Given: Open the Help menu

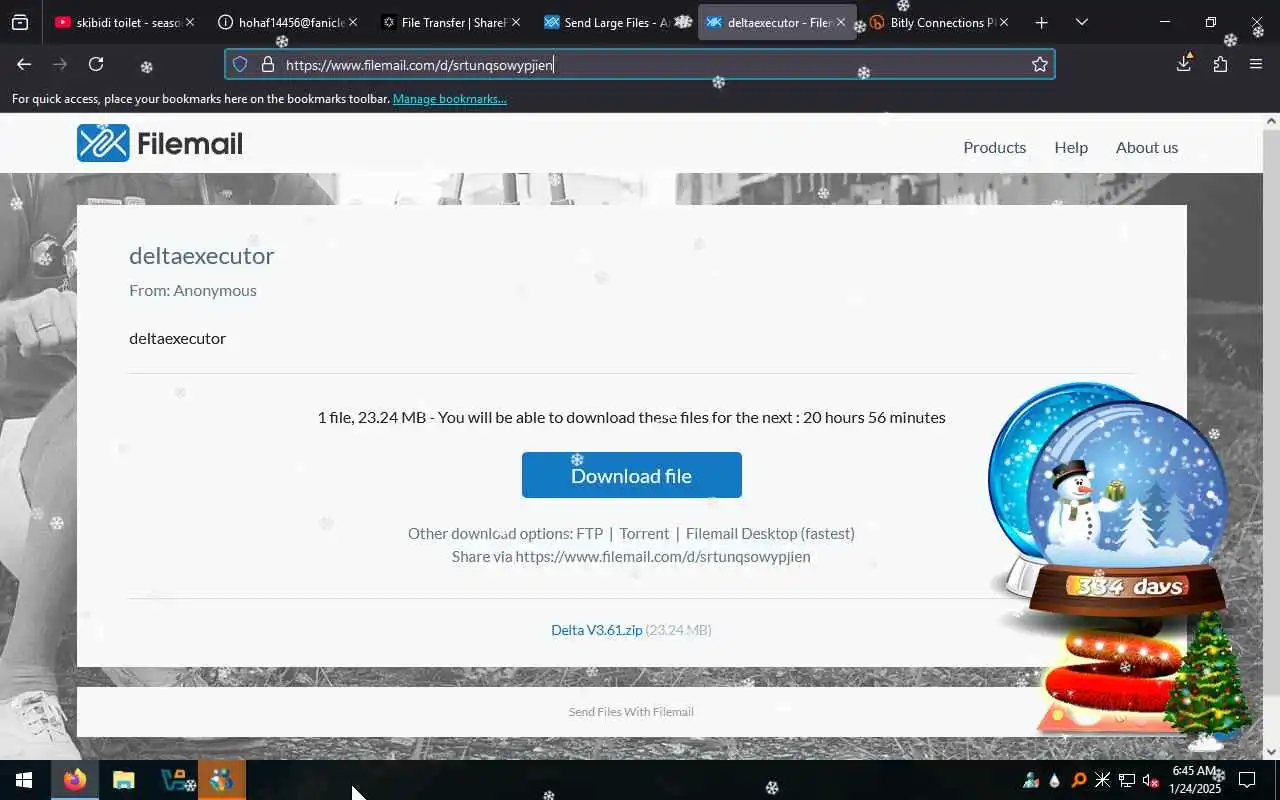Looking at the screenshot, I should click(1071, 147).
